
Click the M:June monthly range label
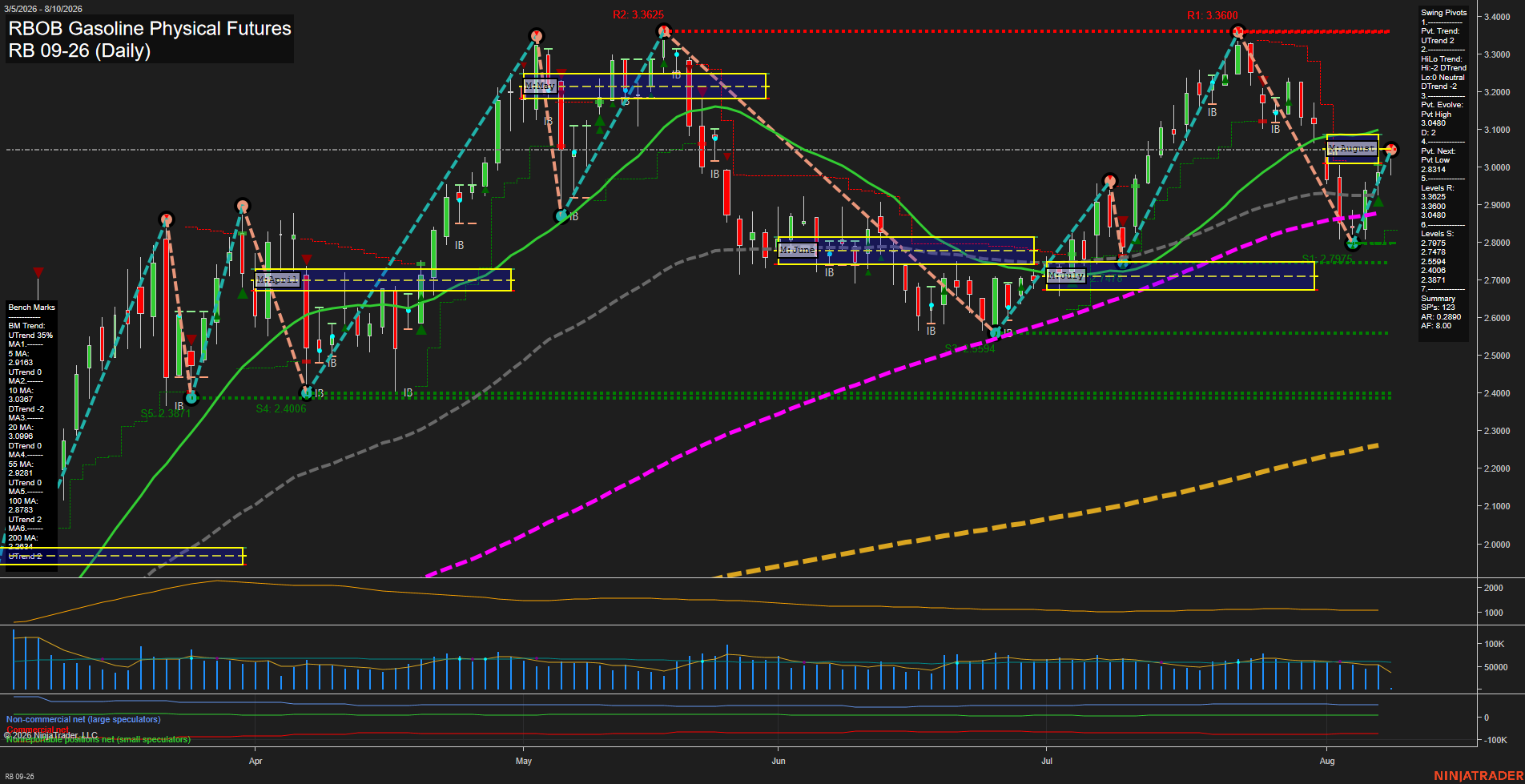pyautogui.click(x=797, y=250)
